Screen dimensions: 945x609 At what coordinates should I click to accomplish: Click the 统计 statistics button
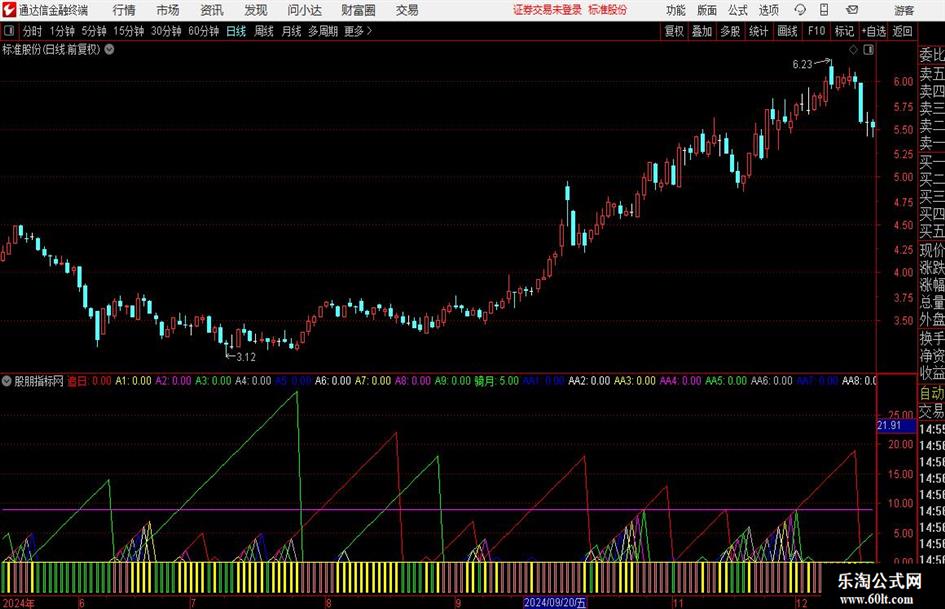758,31
